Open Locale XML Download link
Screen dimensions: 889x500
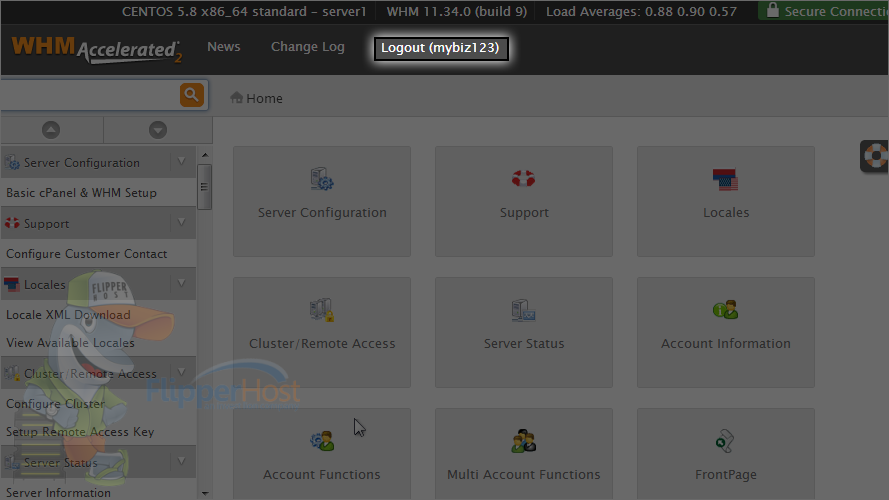pyautogui.click(x=68, y=315)
